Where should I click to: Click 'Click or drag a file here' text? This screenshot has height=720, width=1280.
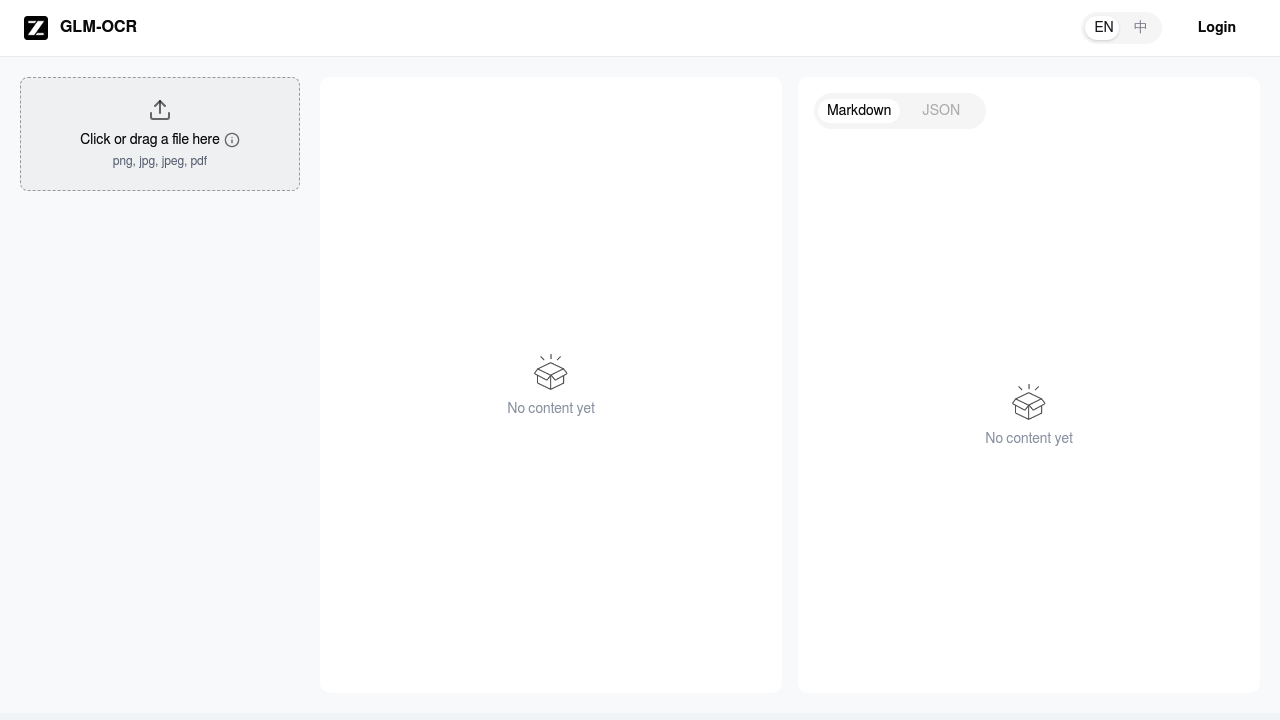[150, 139]
